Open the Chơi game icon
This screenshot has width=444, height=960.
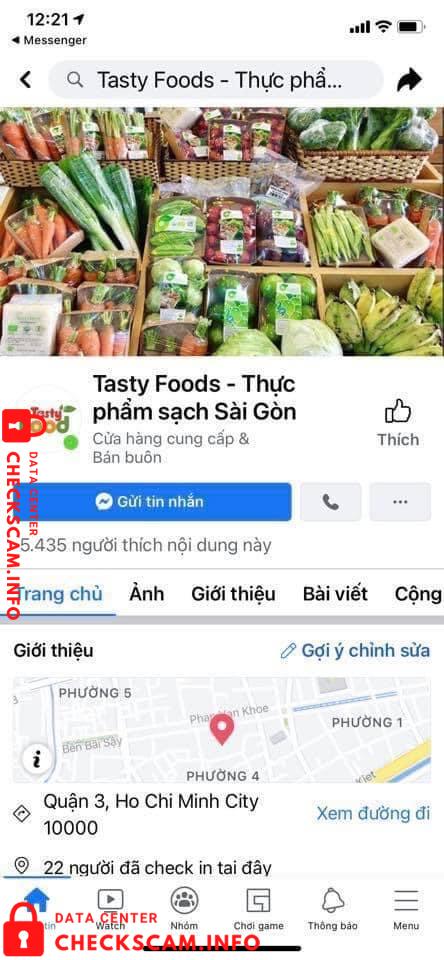(258, 899)
